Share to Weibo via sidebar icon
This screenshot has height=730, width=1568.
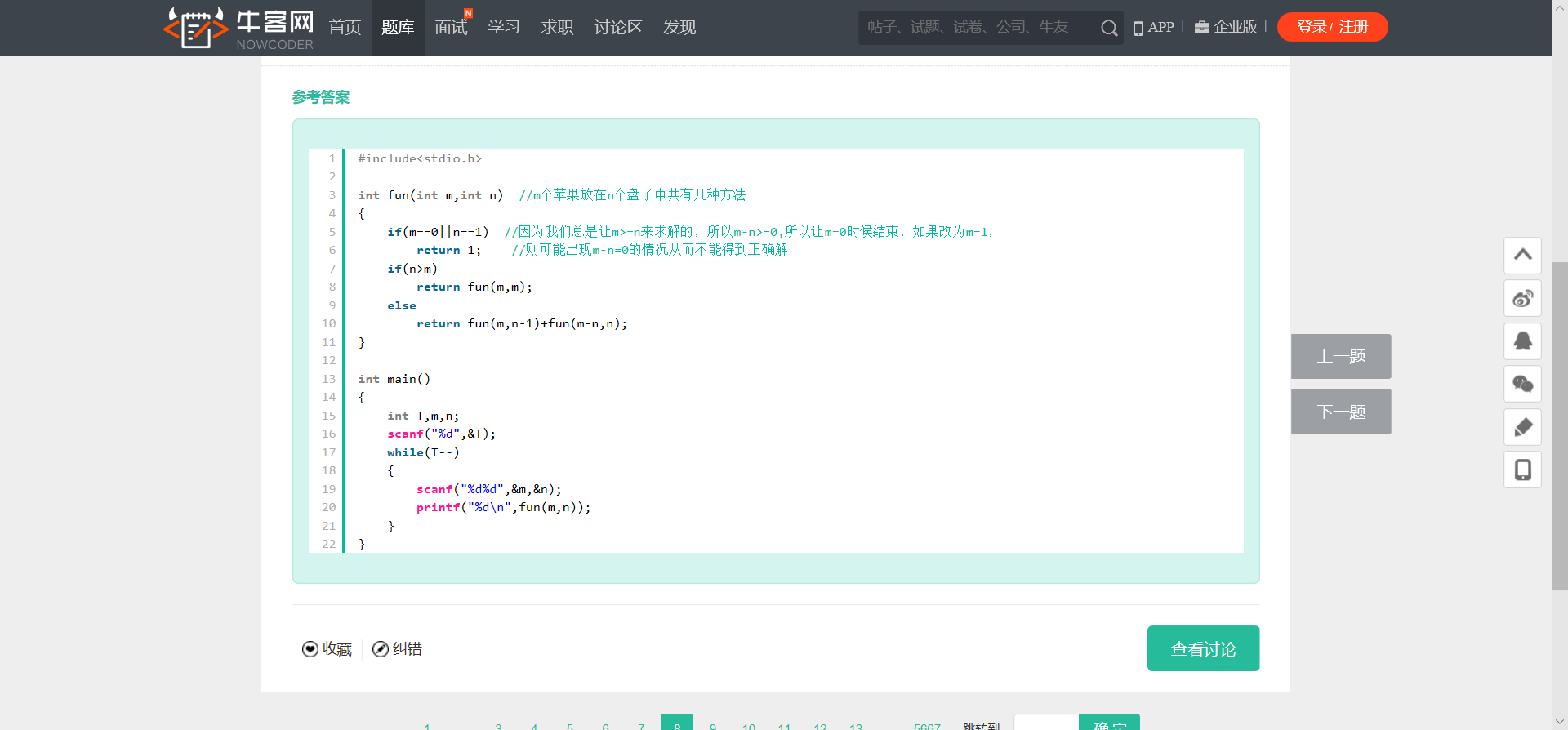[x=1522, y=299]
